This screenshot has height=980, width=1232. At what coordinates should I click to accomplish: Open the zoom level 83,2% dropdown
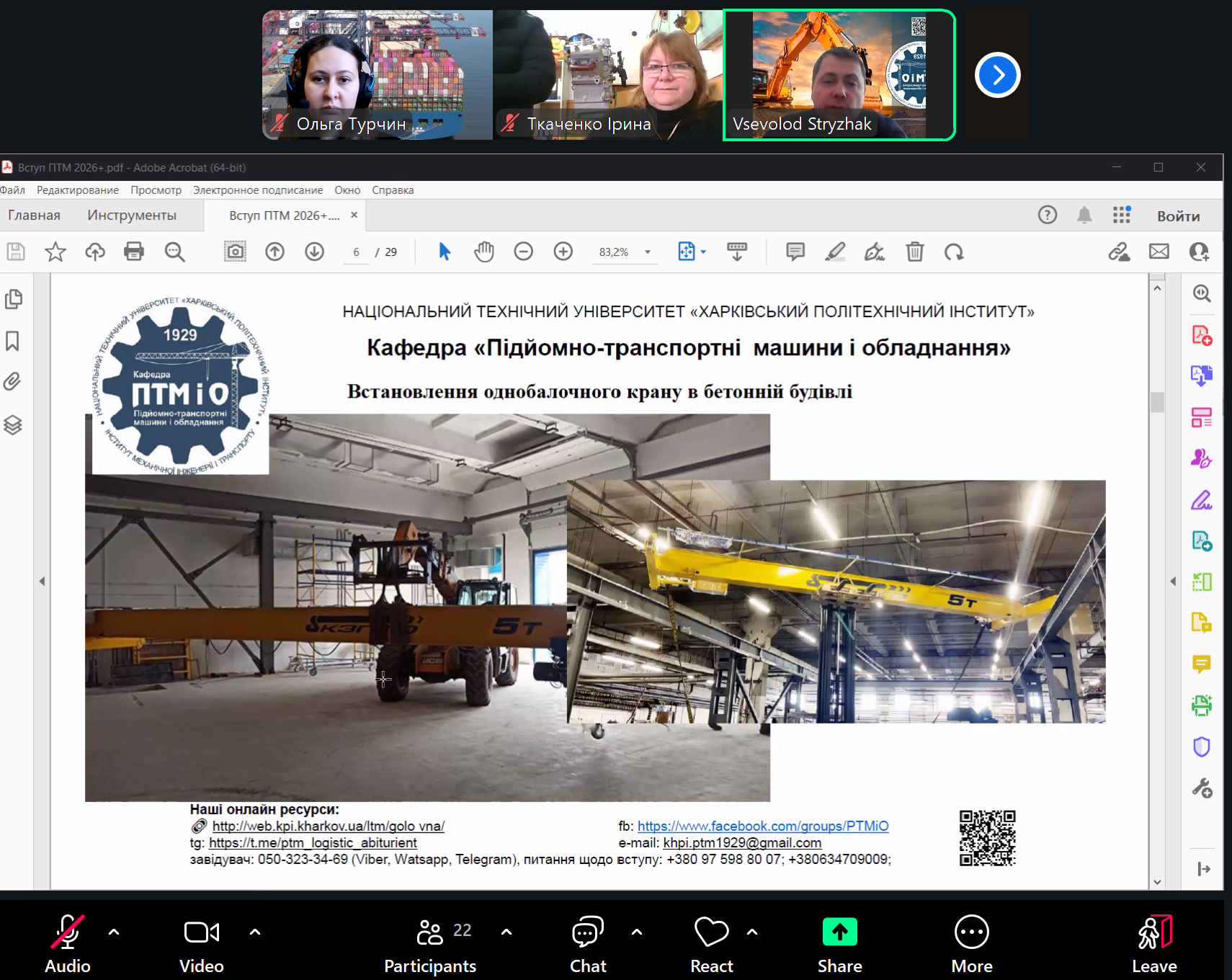(648, 252)
